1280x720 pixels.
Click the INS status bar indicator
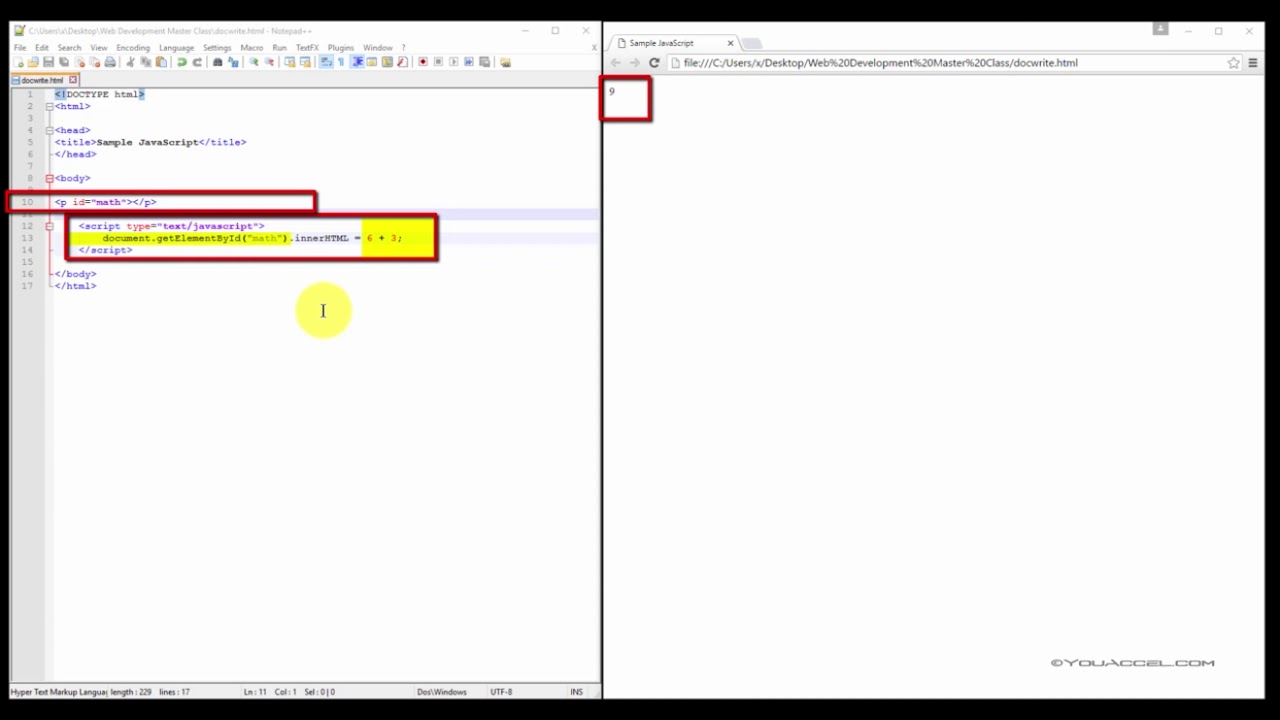coord(576,692)
